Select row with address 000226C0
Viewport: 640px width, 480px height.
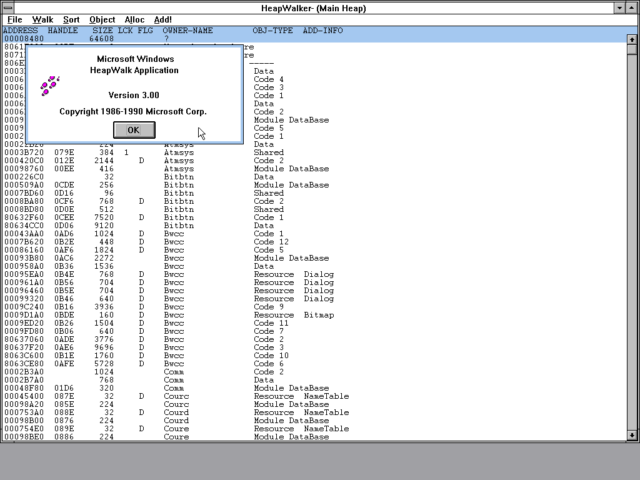click(x=314, y=177)
